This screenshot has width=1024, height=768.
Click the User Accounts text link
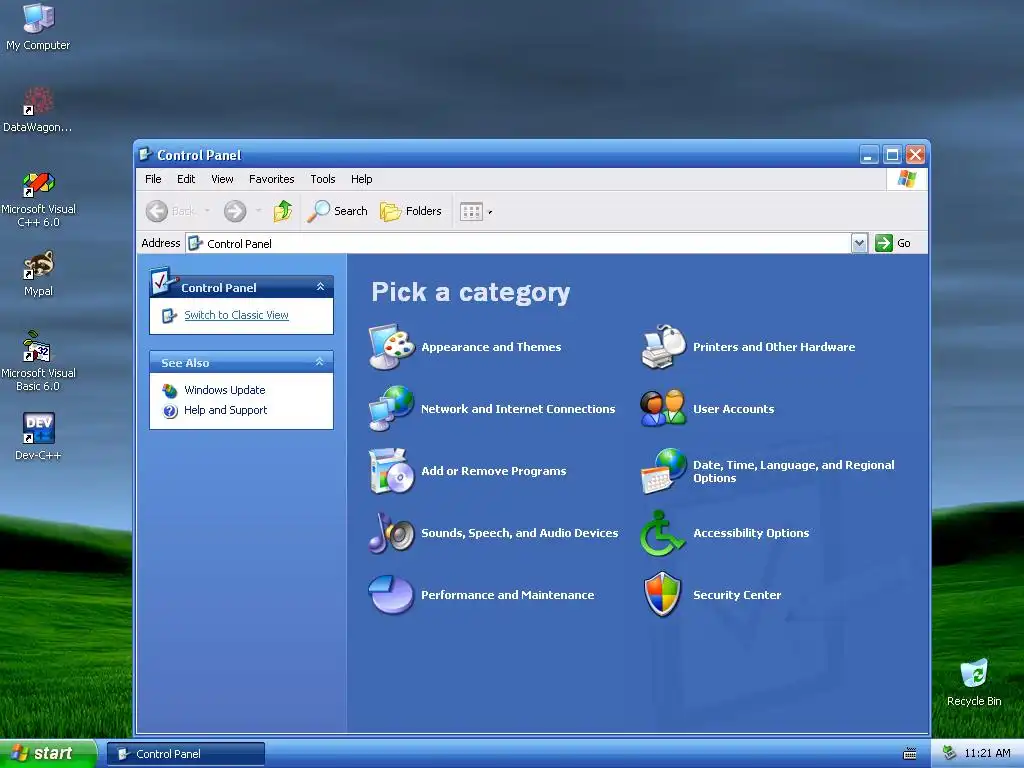pos(733,409)
